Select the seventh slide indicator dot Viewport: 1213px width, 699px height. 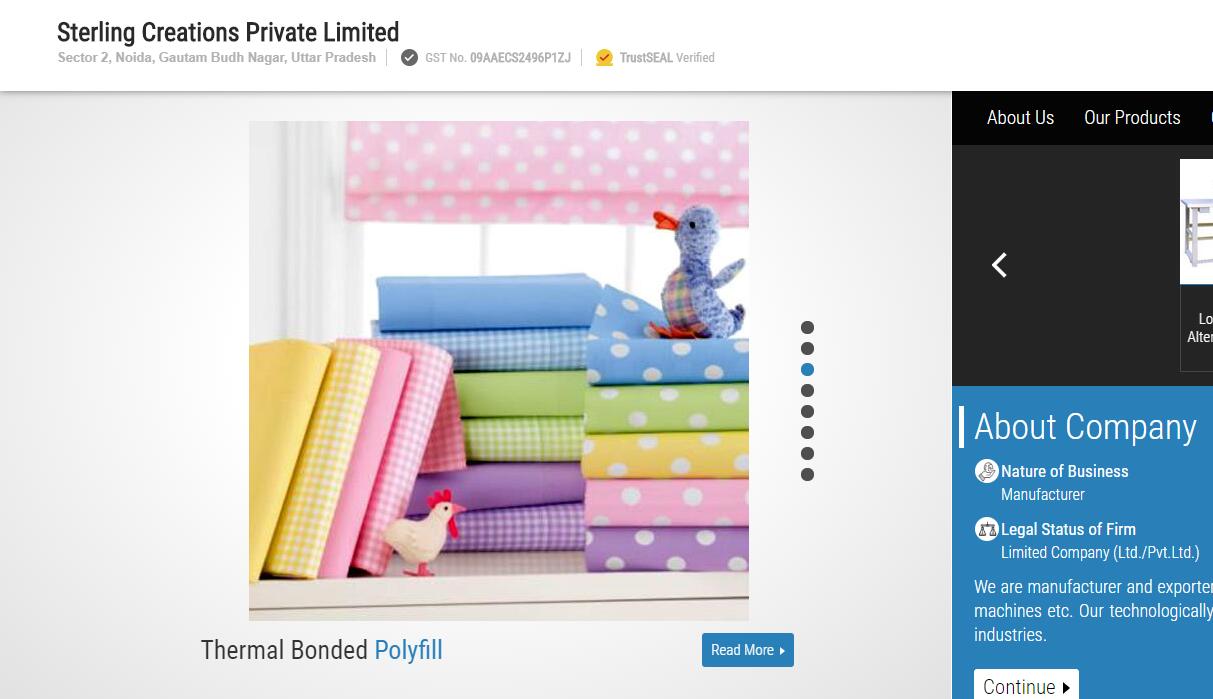807,454
